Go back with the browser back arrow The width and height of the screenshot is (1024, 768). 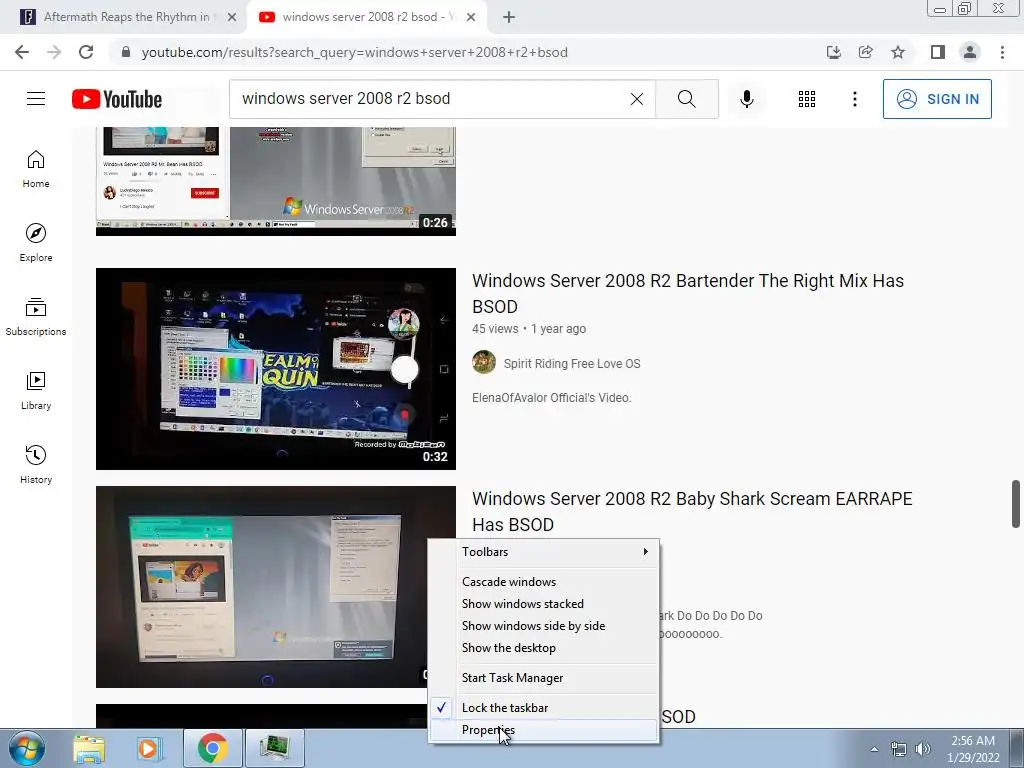(22, 52)
